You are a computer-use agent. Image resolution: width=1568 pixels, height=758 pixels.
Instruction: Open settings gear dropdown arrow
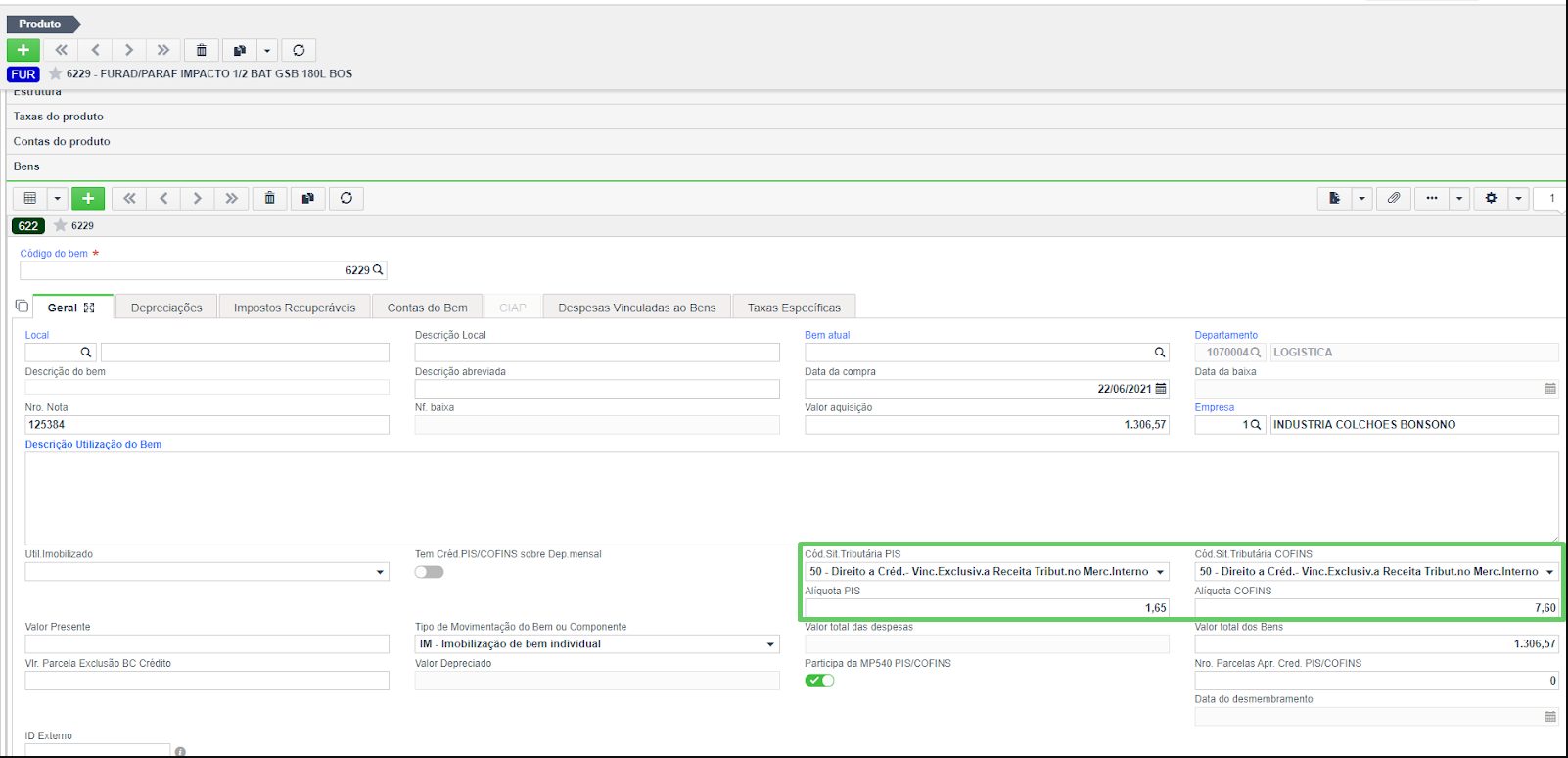pyautogui.click(x=1518, y=198)
